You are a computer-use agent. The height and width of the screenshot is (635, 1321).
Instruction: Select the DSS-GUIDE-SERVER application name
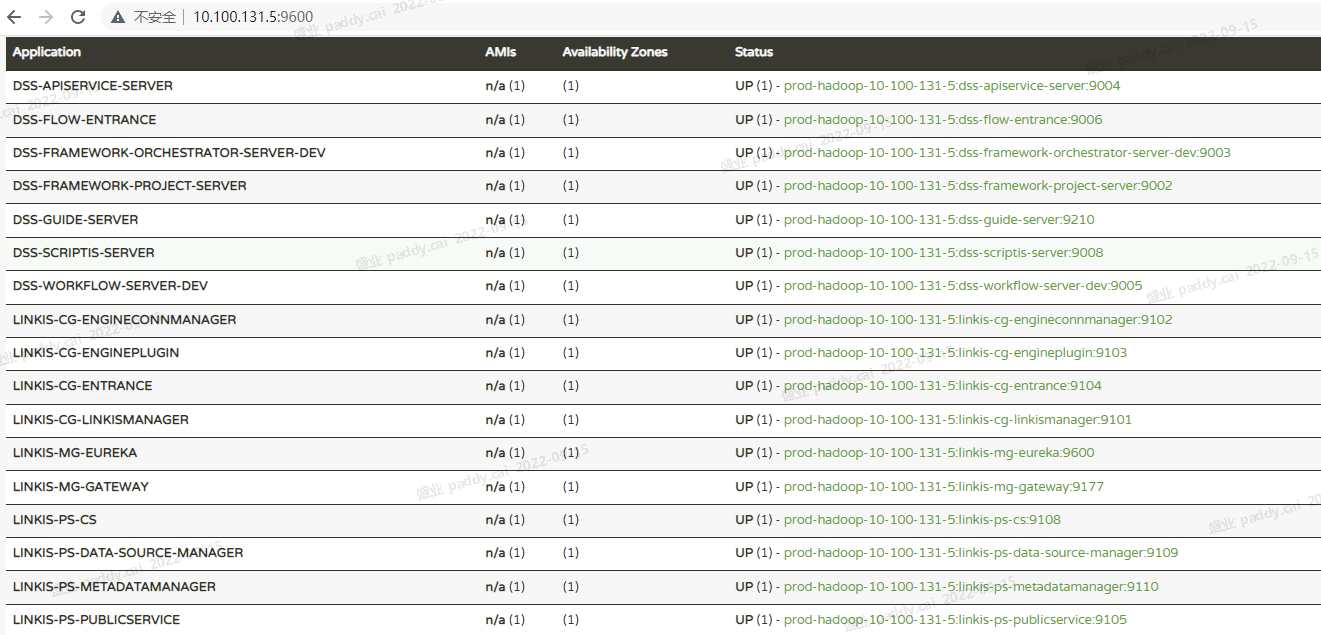pos(76,220)
